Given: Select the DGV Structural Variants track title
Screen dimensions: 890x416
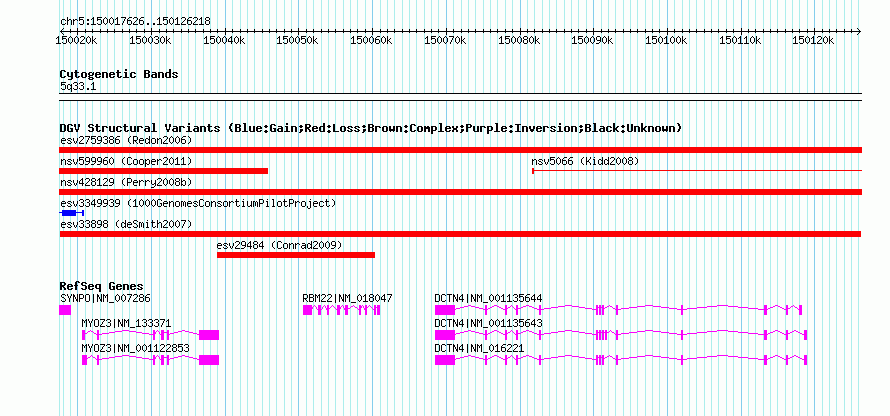Looking at the screenshot, I should coord(371,128).
